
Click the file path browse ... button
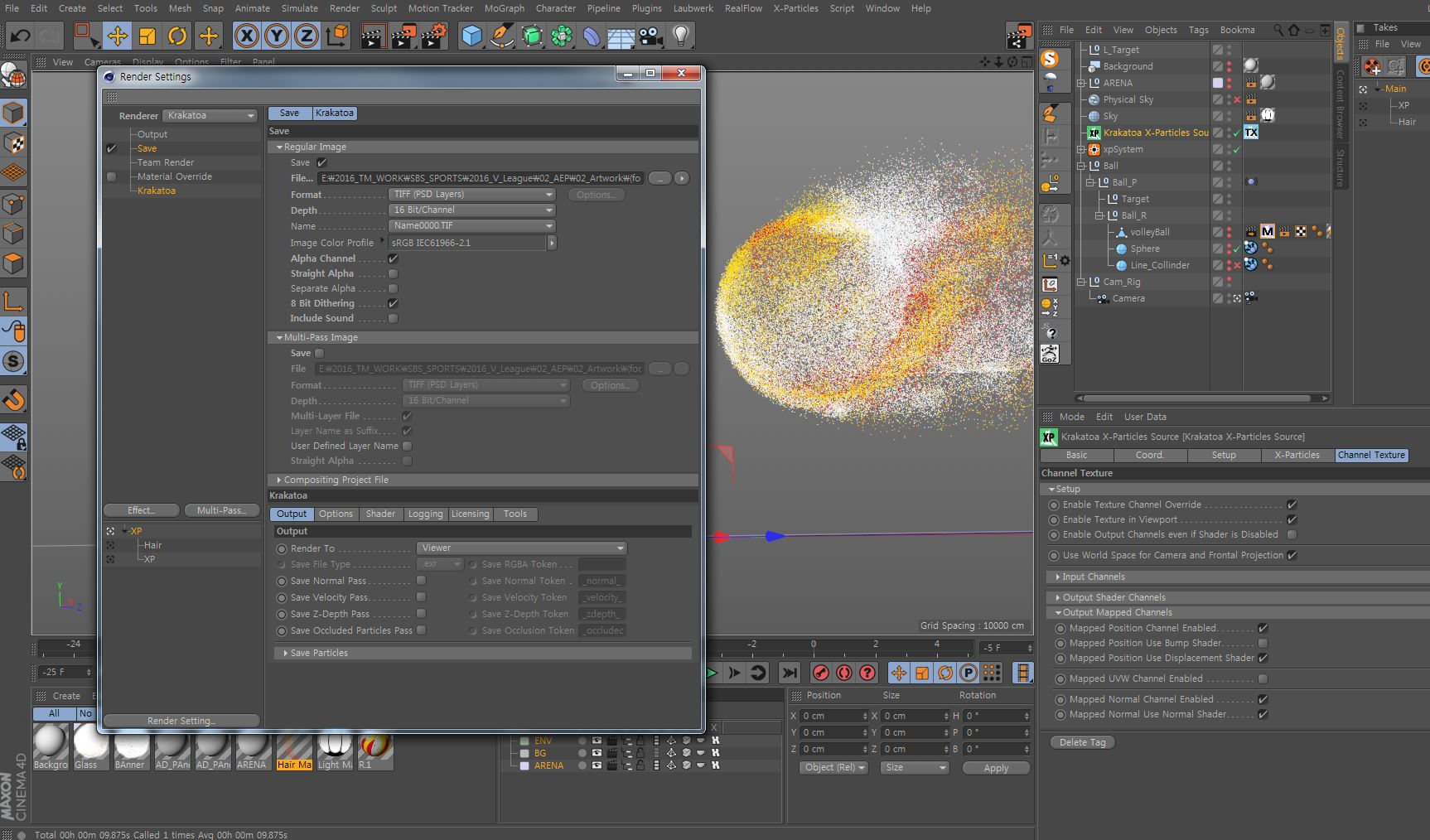pos(659,178)
